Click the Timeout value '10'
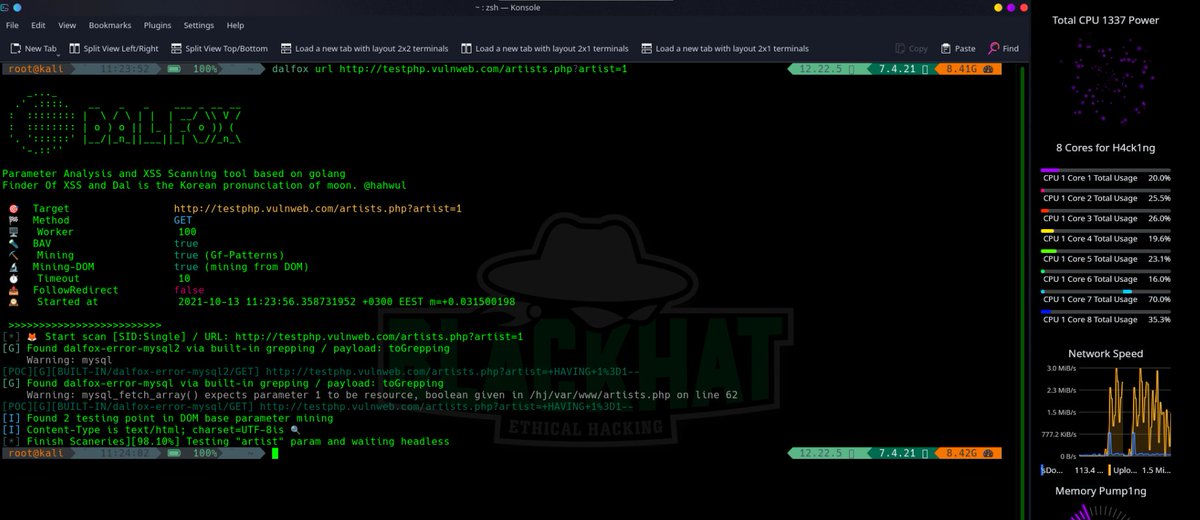 184,278
